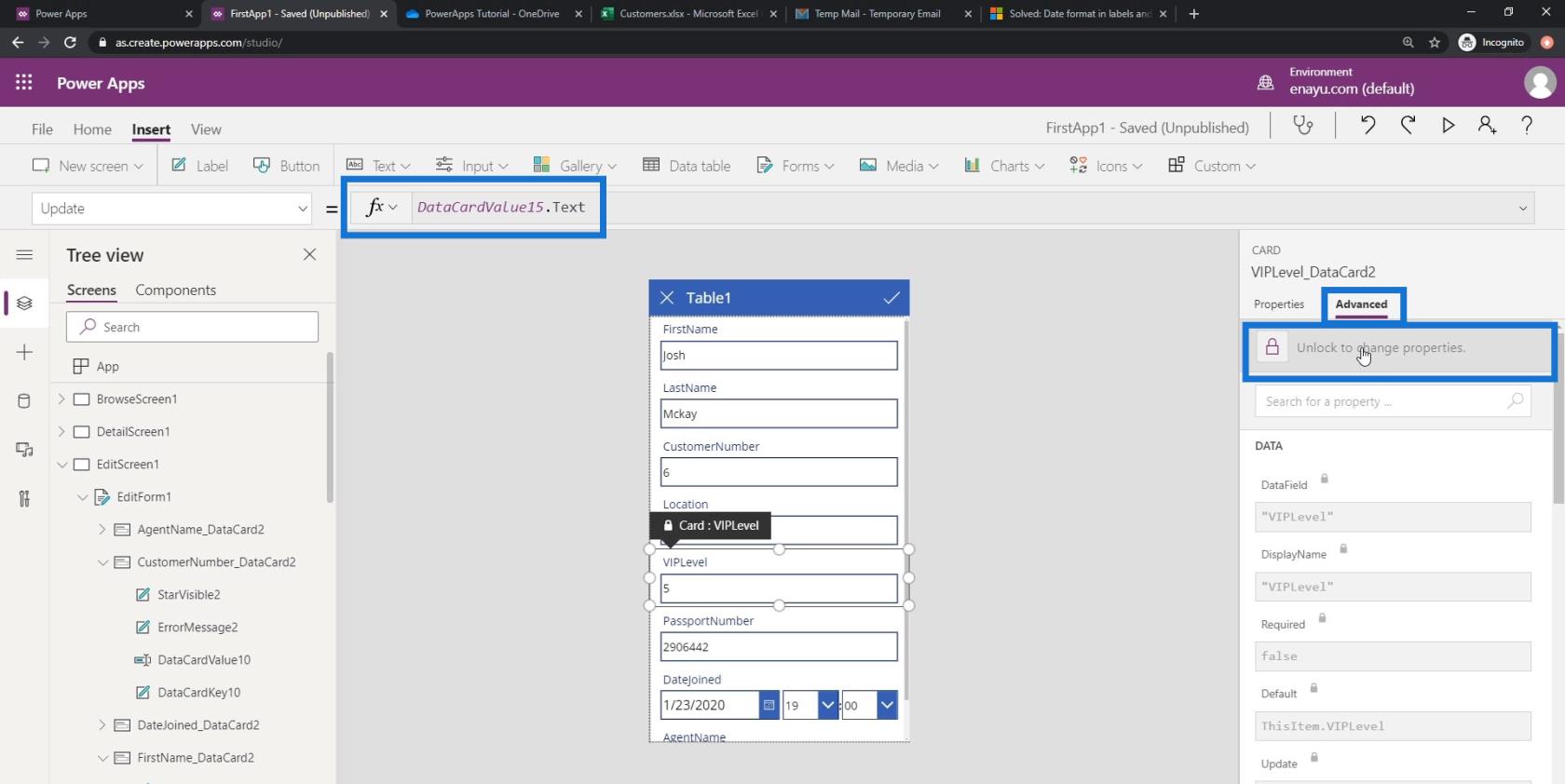Screen dimensions: 1565x784
Task: Open the Text controls dropdown
Action: coord(378,165)
